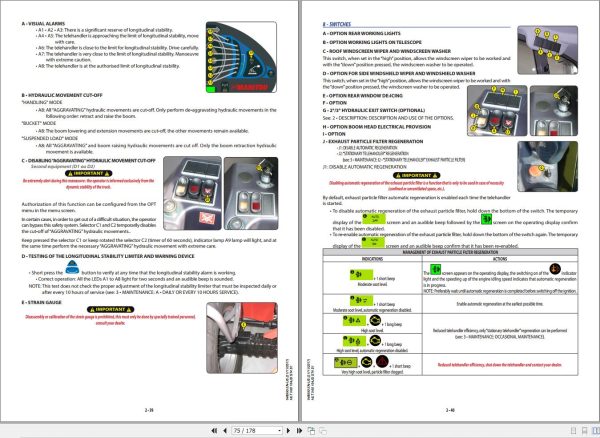The width and height of the screenshot is (600, 438).
Task: Click page number '2-39' at page bottom
Action: (x=149, y=410)
